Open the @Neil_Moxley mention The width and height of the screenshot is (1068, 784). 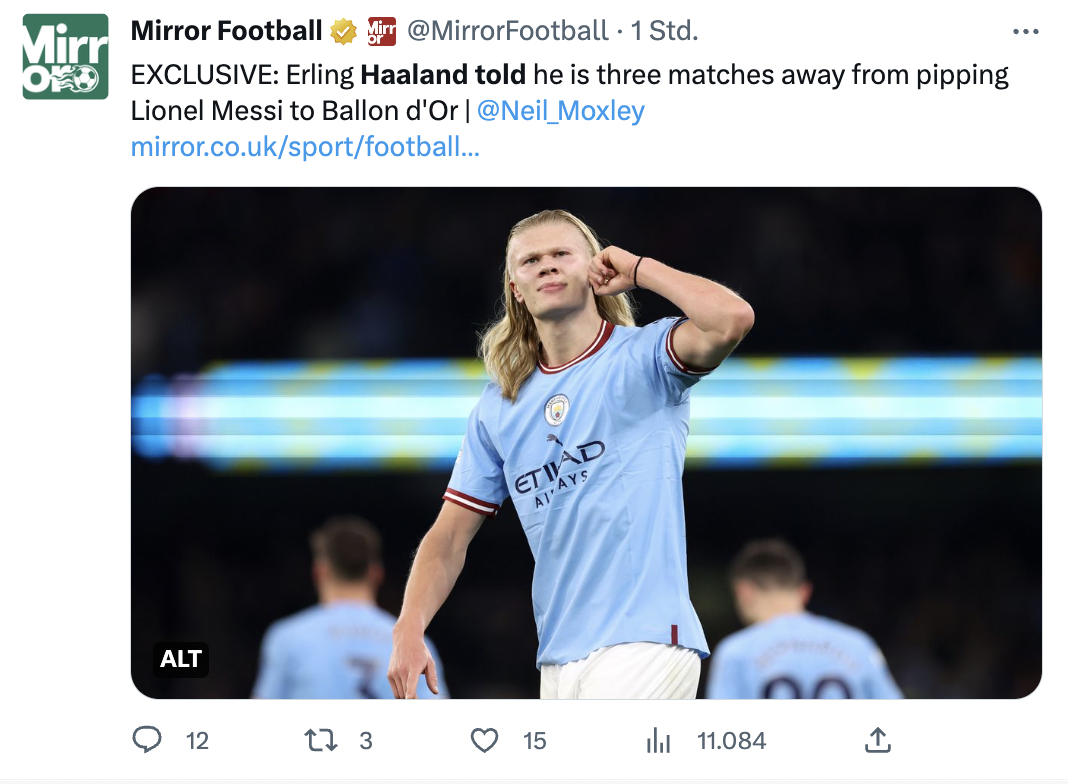(561, 110)
